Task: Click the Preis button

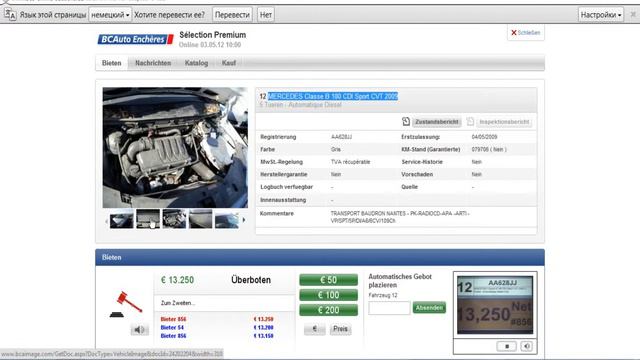Action: tap(340, 329)
